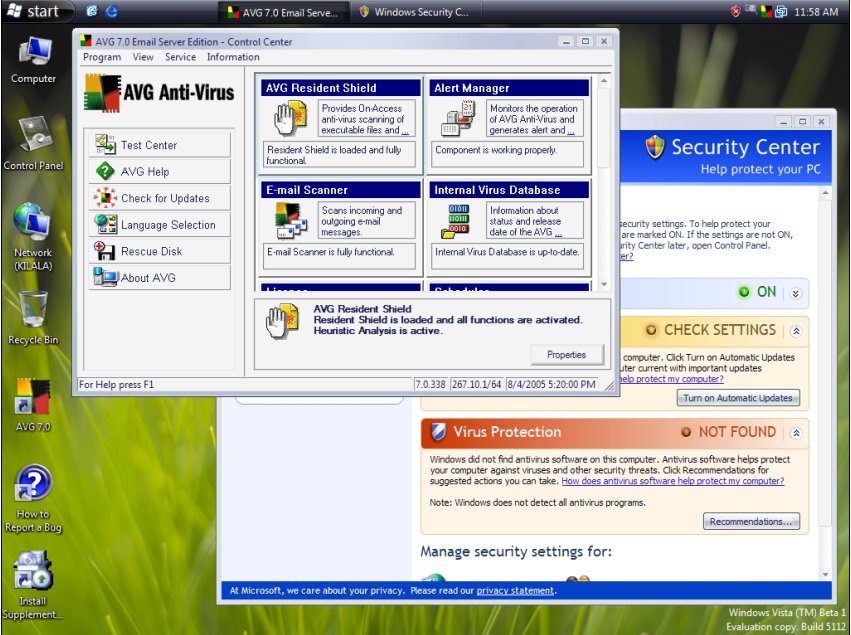851x635 pixels.
Task: Open the View menu
Action: (x=143, y=57)
